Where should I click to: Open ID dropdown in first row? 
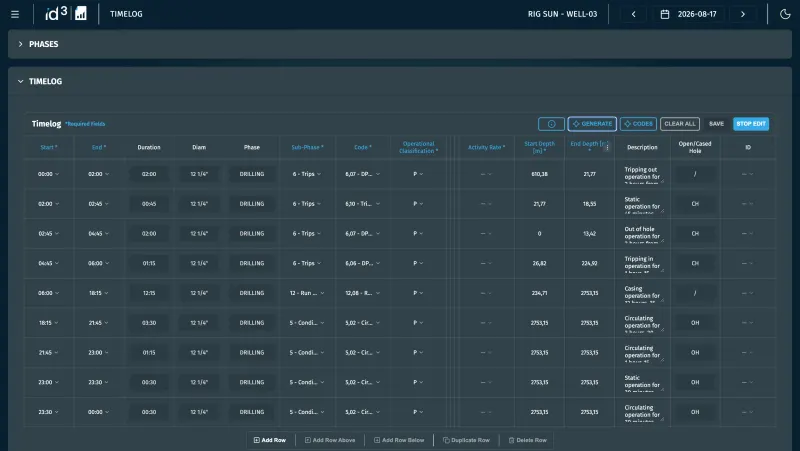[747, 174]
